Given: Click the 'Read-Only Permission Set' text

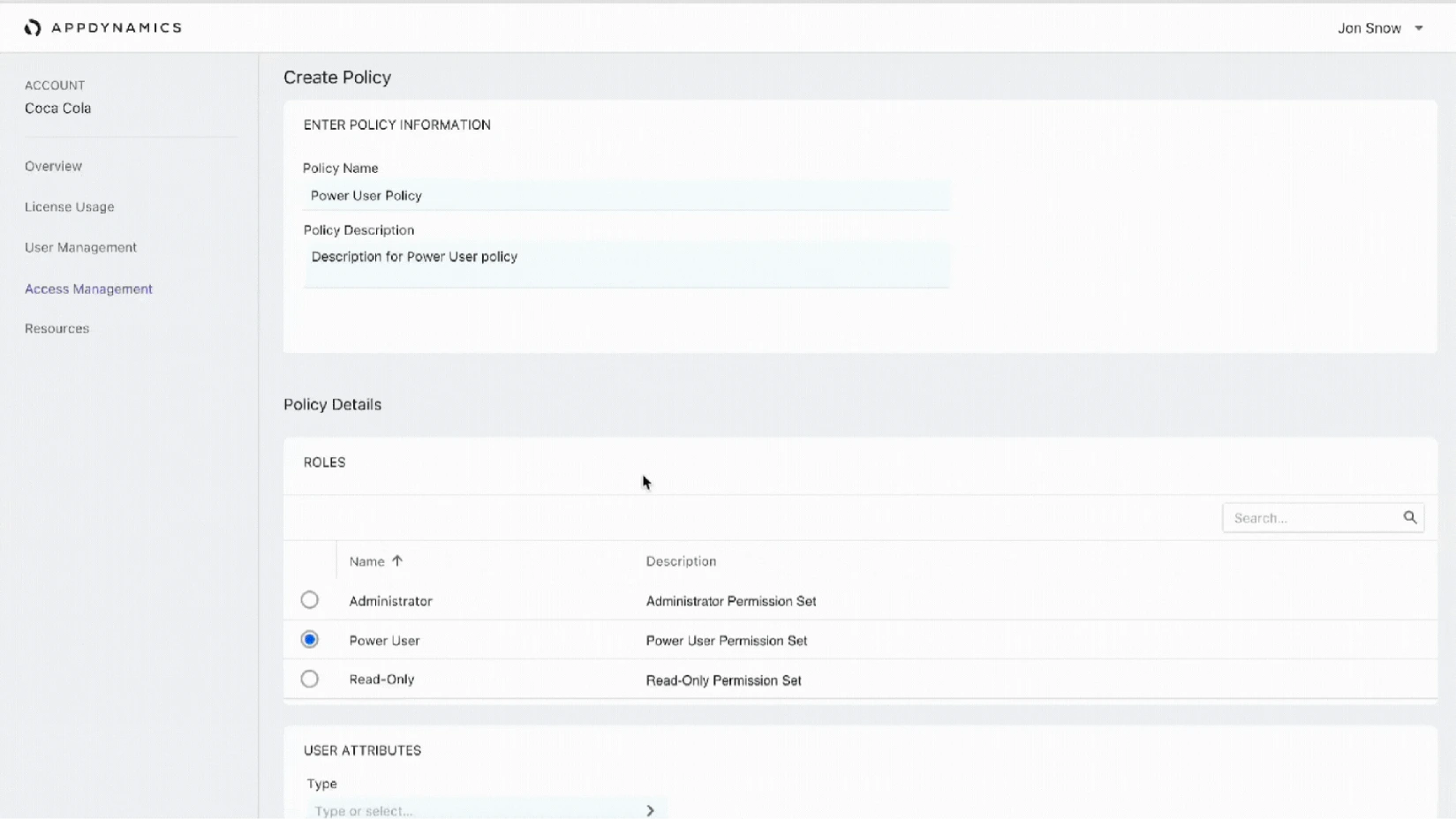Looking at the screenshot, I should tap(724, 680).
